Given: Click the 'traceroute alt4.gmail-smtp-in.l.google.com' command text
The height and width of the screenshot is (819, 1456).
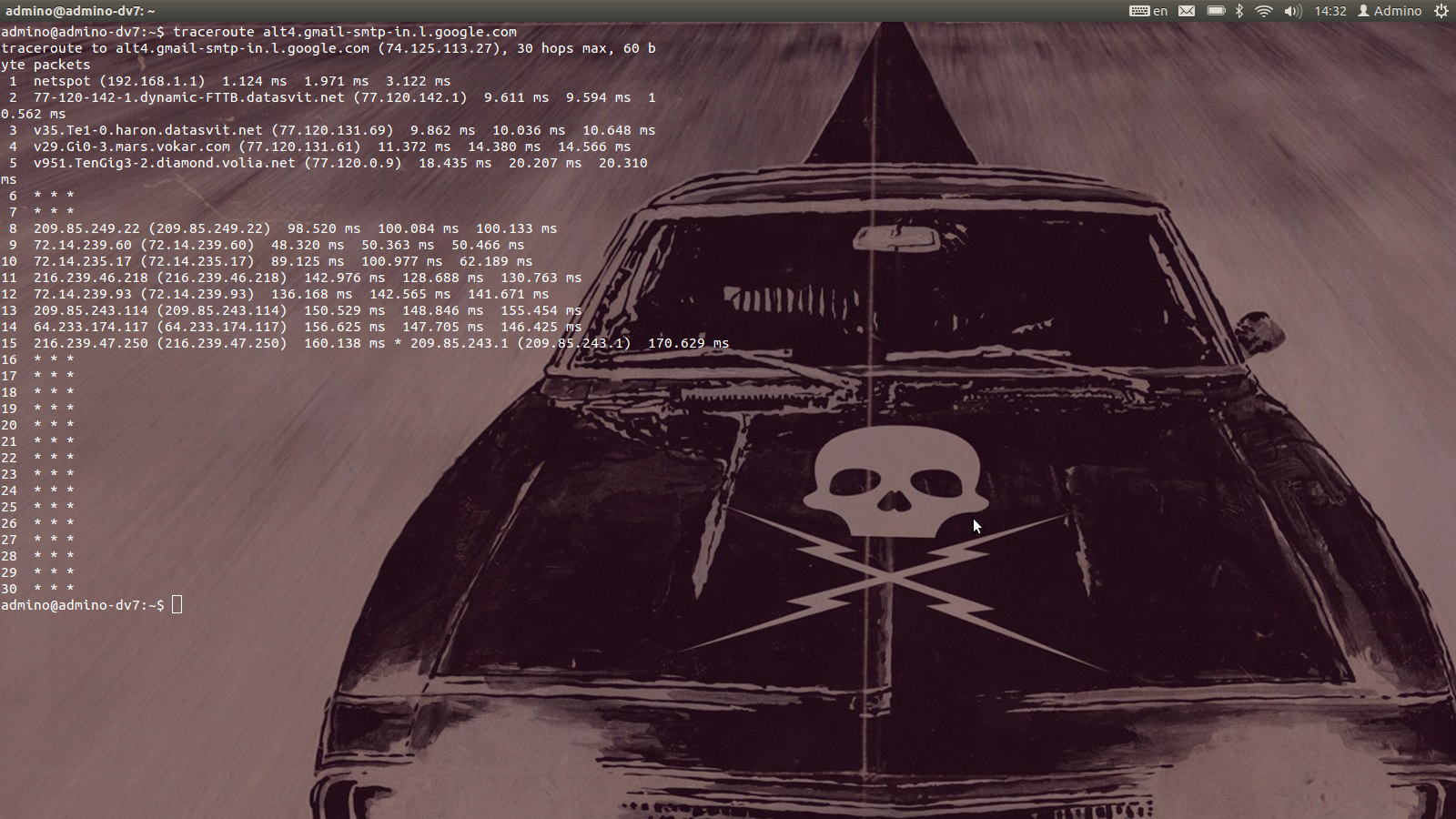Looking at the screenshot, I should (345, 32).
